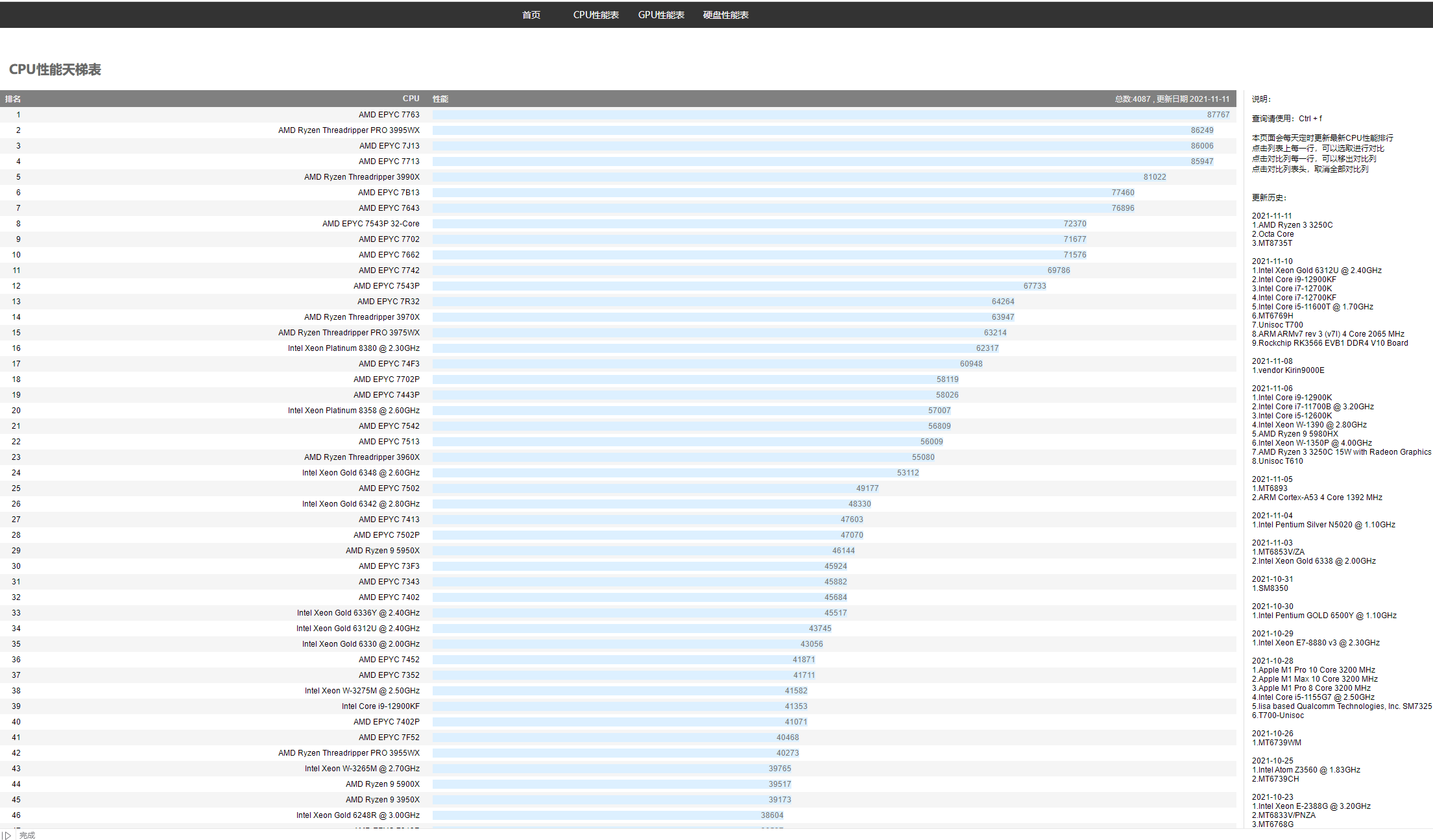Select Intel Xeon Gold 6348 row

pos(618,473)
